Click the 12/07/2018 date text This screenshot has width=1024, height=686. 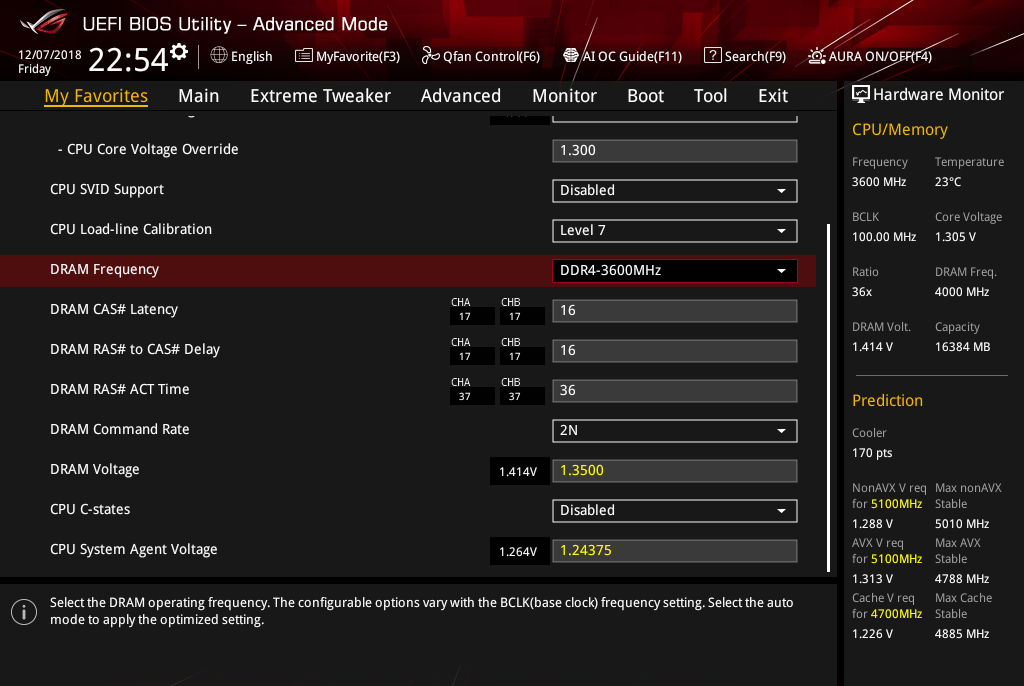[x=50, y=55]
